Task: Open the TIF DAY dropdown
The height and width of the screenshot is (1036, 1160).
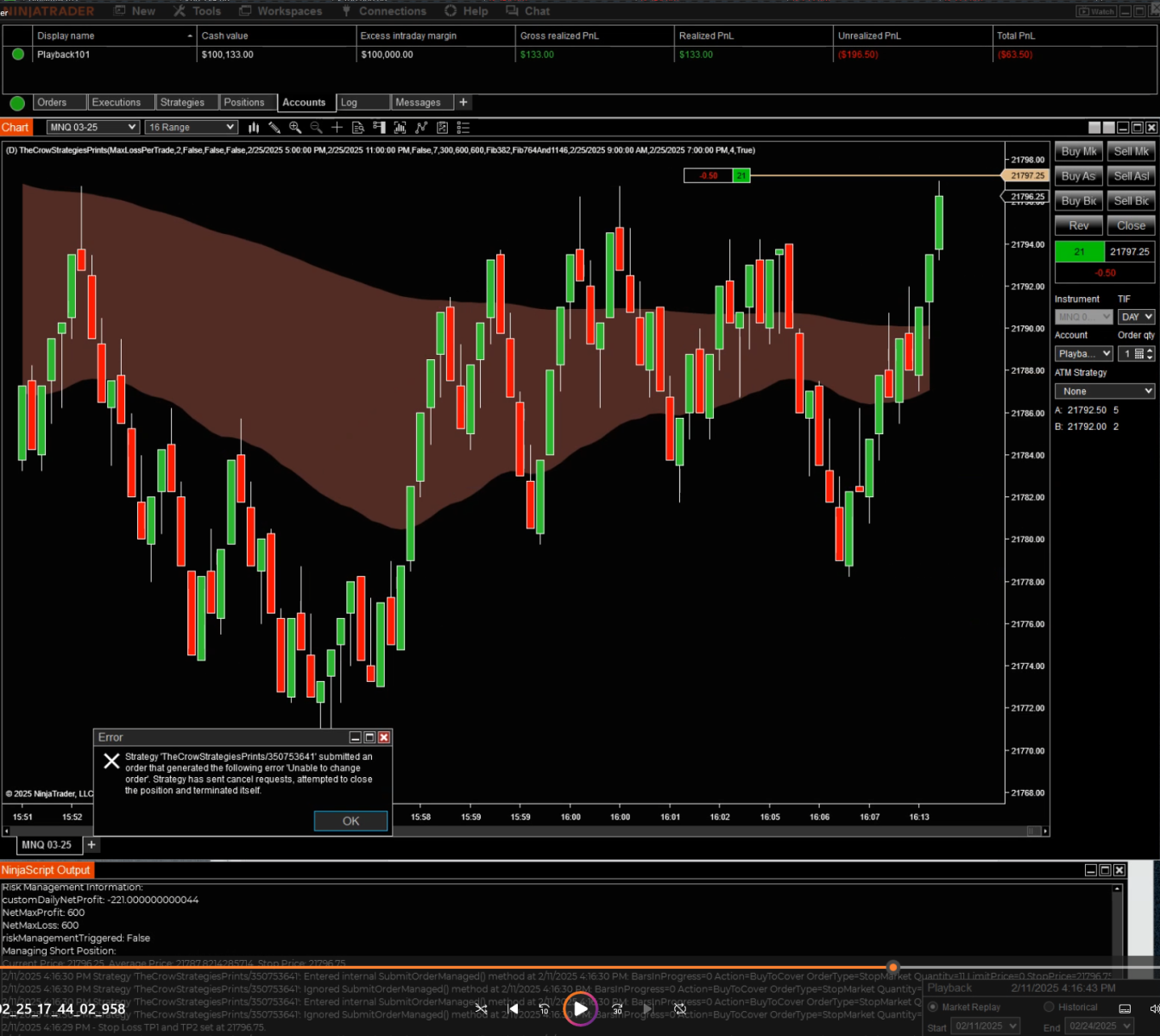Action: pyautogui.click(x=1136, y=317)
